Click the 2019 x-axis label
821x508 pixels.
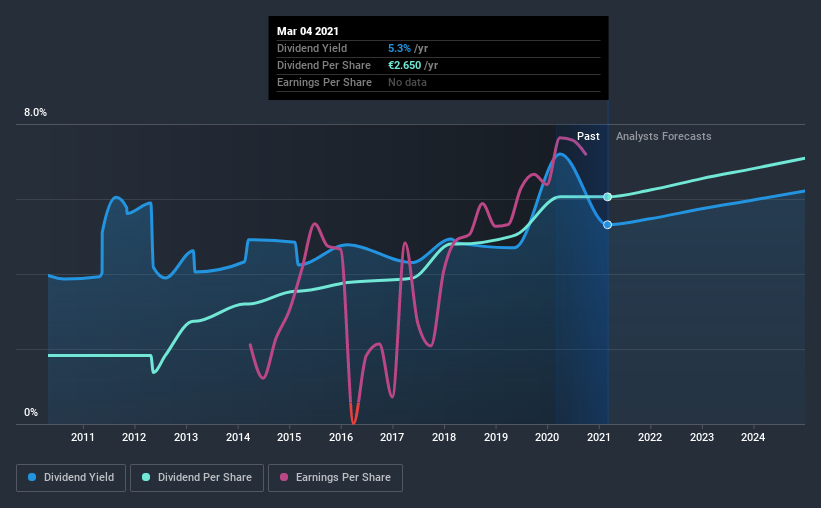(496, 437)
